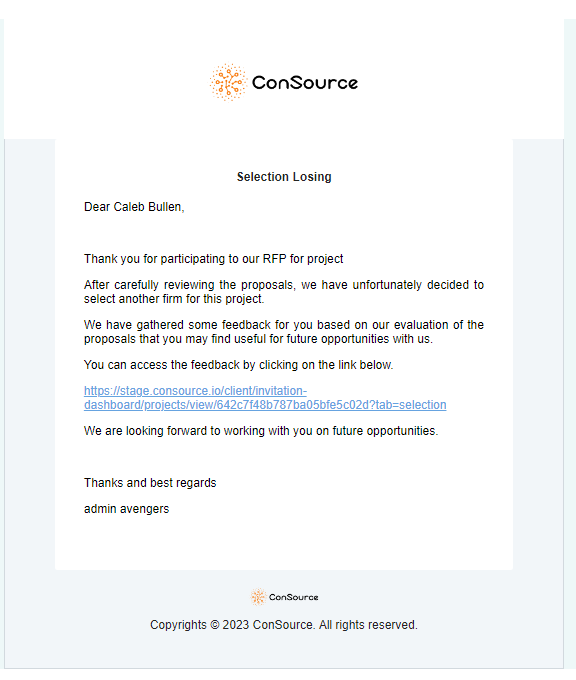Click the footer ConSource wordmark
The image size is (576, 680).
point(294,597)
